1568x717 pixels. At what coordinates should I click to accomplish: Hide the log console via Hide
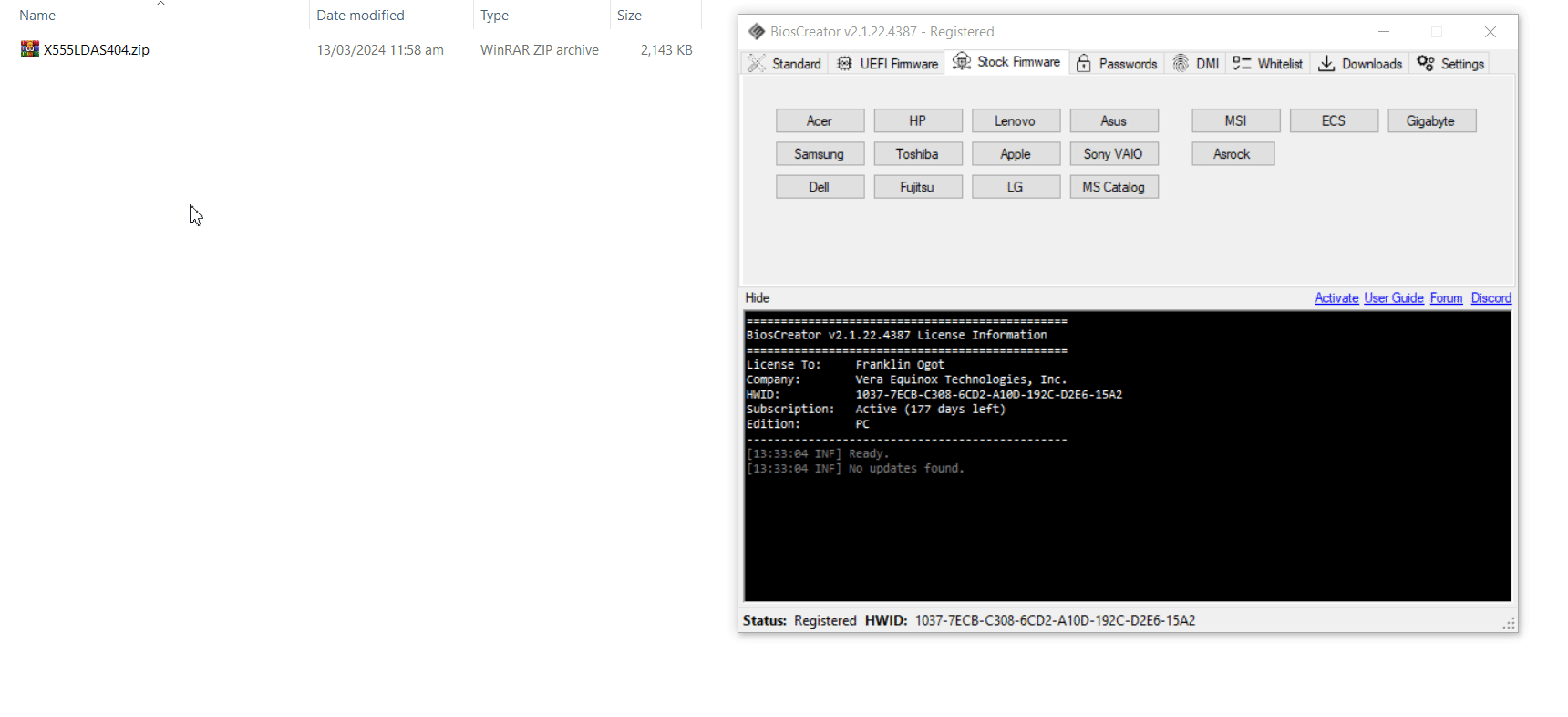click(x=758, y=297)
